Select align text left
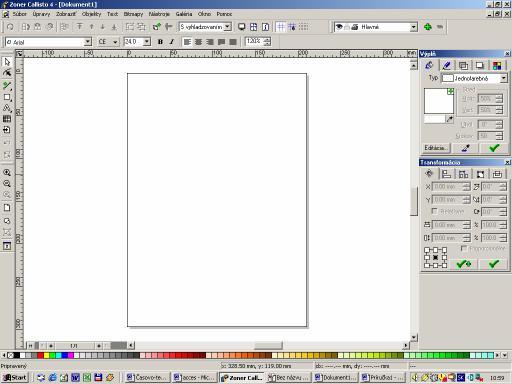Viewport: 512px width, 384px height. pos(187,42)
